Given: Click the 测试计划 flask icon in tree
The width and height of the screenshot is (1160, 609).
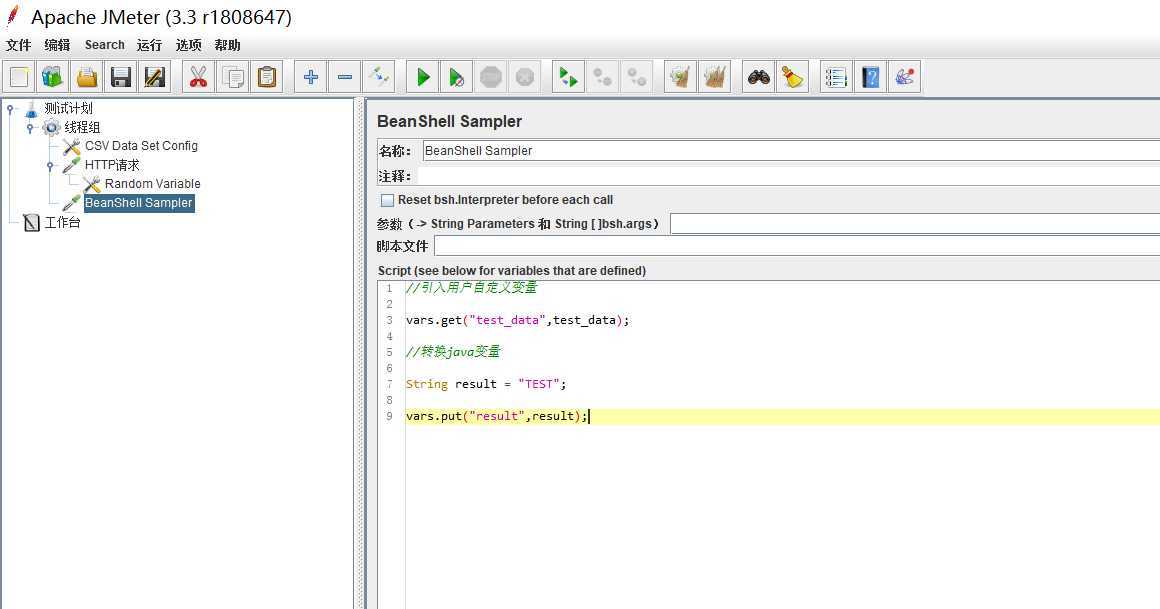Looking at the screenshot, I should (31, 110).
